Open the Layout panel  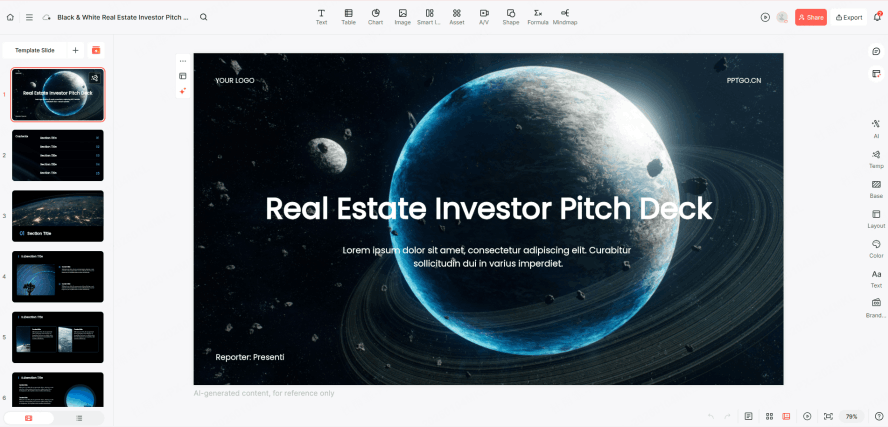[x=876, y=219]
